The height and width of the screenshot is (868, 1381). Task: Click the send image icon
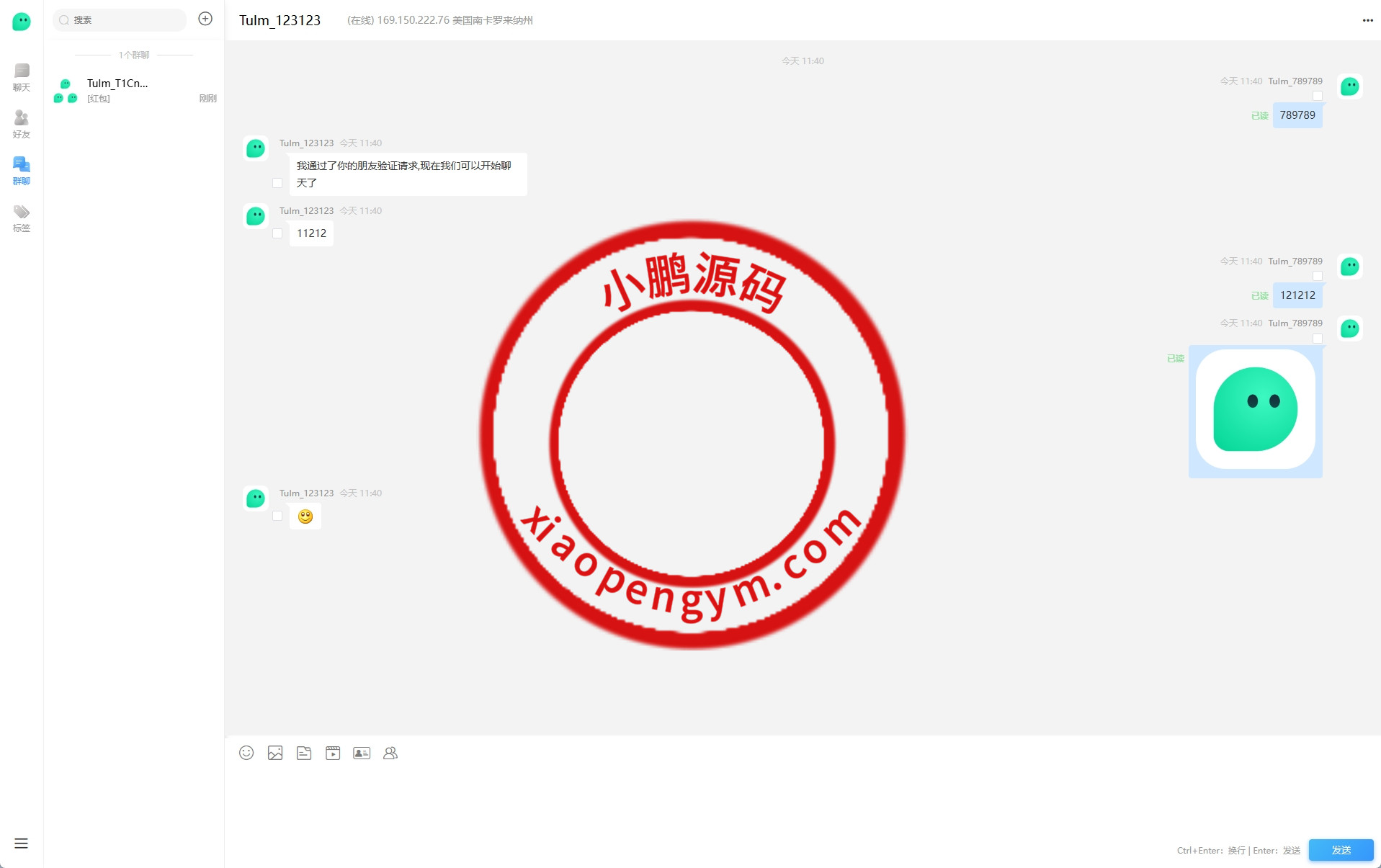pos(275,753)
